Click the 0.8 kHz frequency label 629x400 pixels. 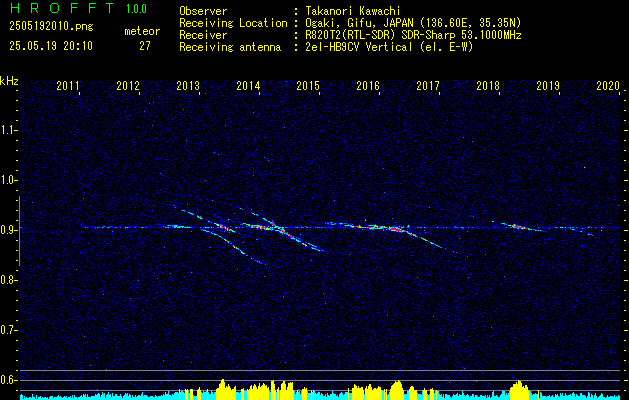[x=9, y=280]
